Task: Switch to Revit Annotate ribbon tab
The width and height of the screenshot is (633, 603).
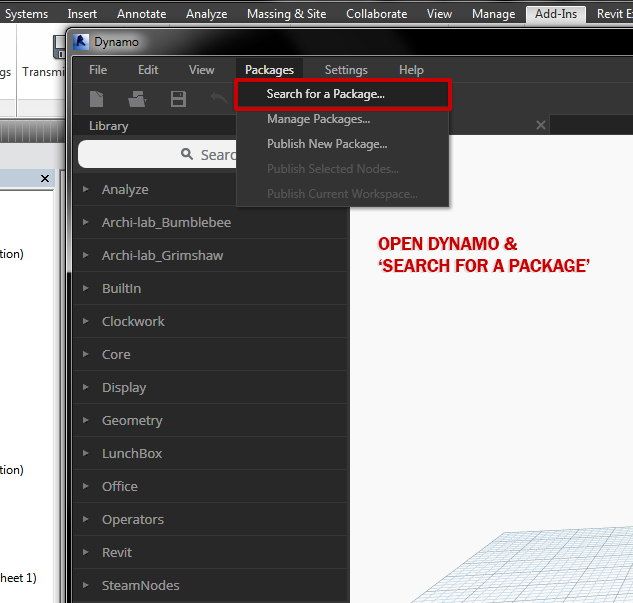Action: coord(142,14)
